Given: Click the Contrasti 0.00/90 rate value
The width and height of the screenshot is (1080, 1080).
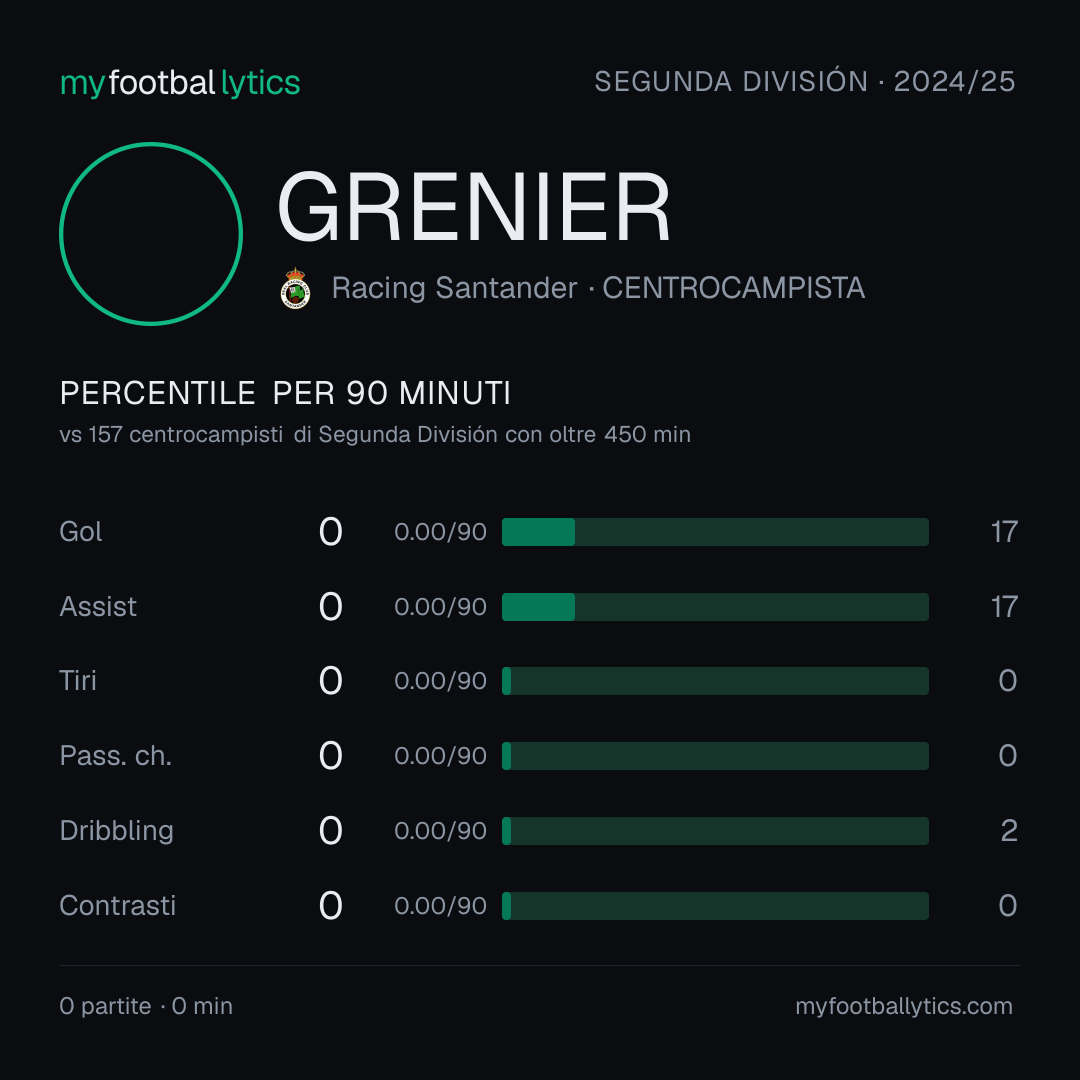Looking at the screenshot, I should [441, 906].
